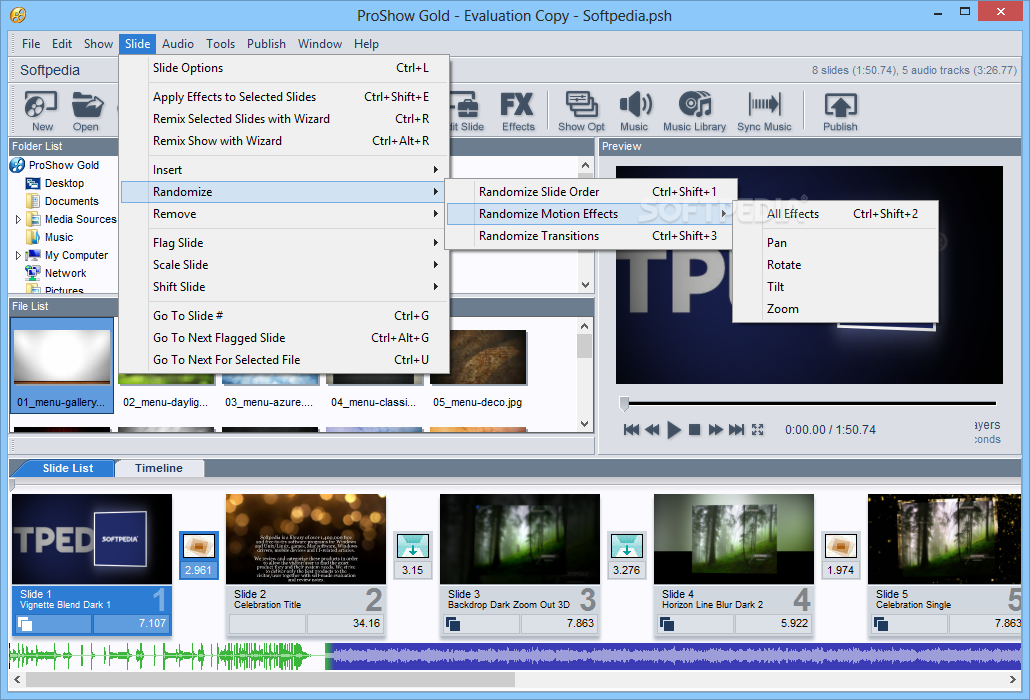Select the 01_menu-gallery file thumbnail
Viewport: 1030px width, 700px height.
click(x=62, y=365)
